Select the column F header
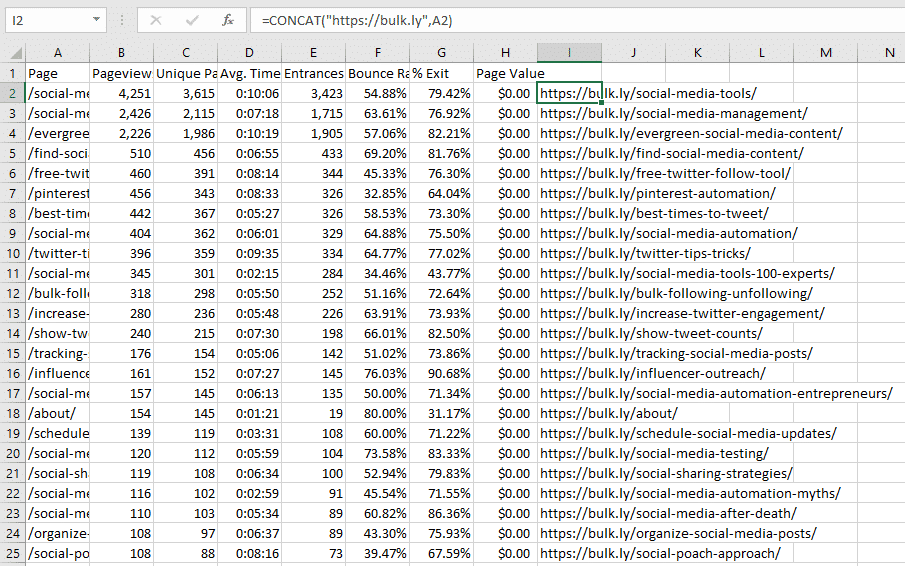 click(377, 52)
